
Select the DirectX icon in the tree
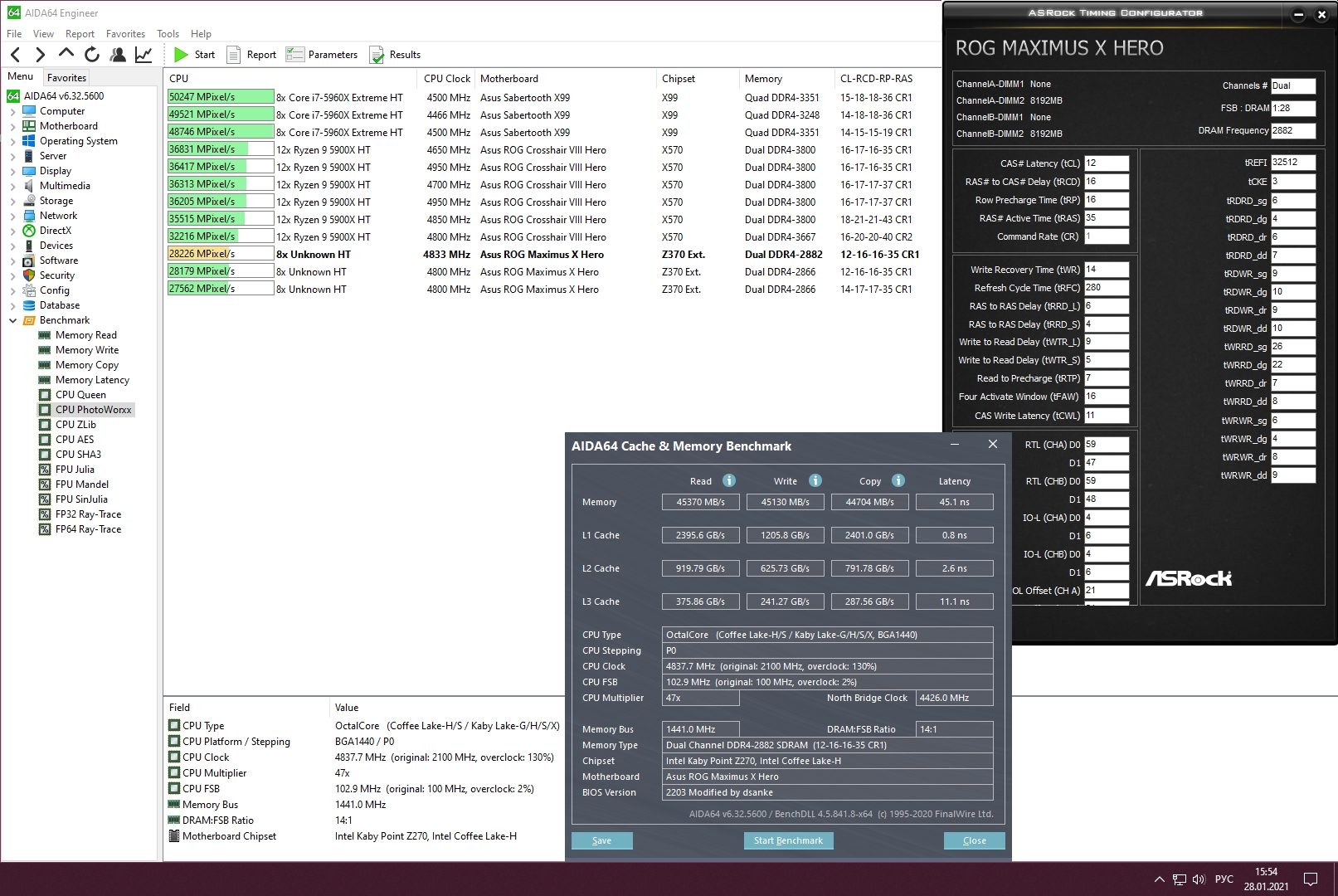click(x=29, y=231)
